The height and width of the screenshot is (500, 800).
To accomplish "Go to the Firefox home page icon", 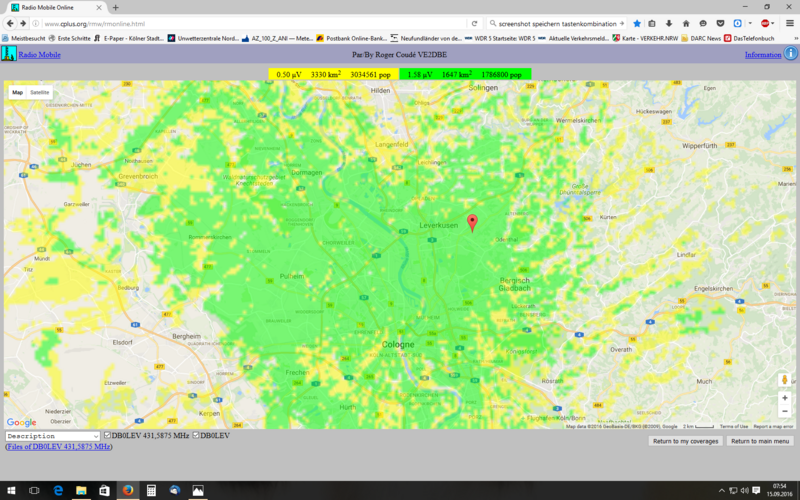I will tap(686, 23).
